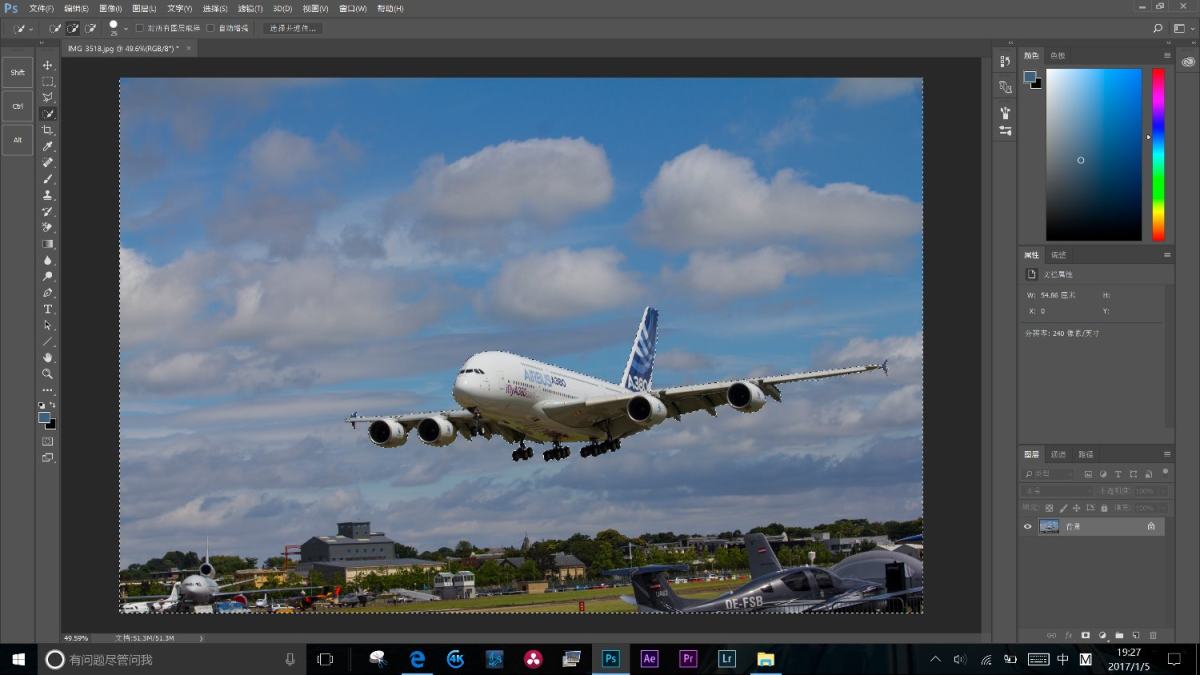1200x675 pixels.
Task: Select the Blur tool
Action: pos(47,260)
